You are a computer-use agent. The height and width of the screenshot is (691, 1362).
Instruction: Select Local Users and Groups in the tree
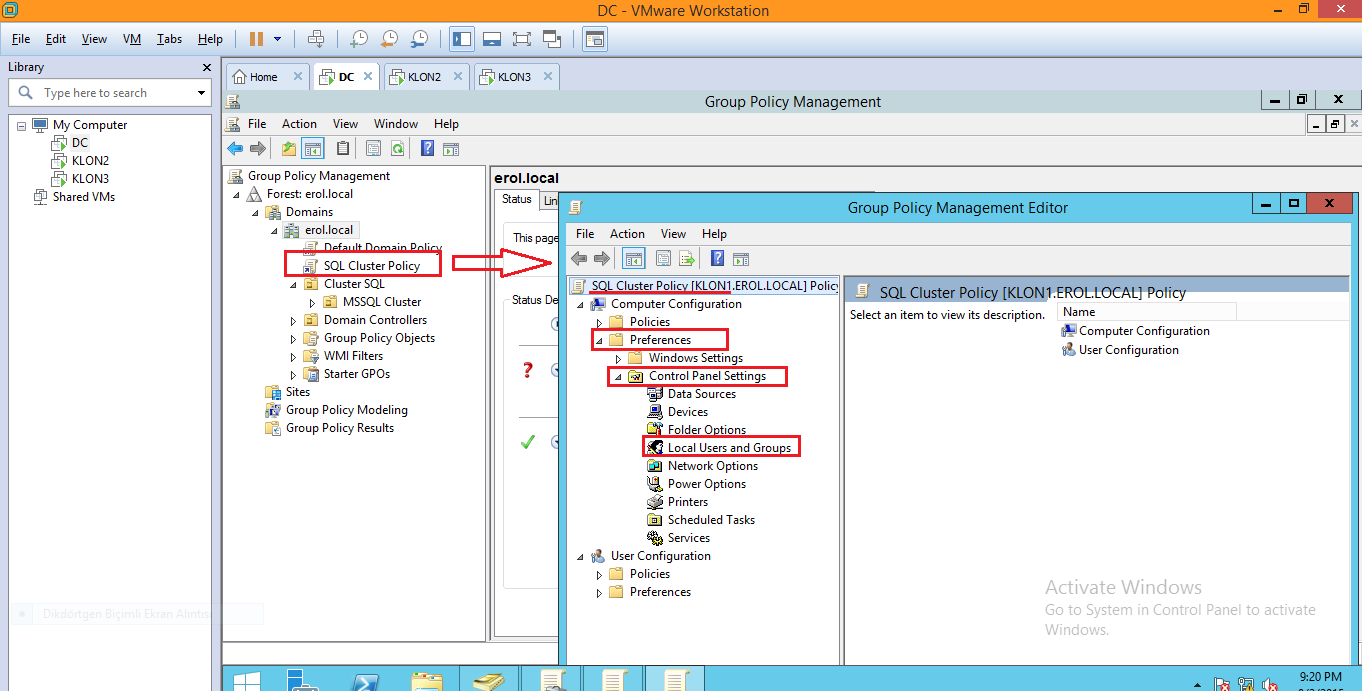pyautogui.click(x=729, y=448)
